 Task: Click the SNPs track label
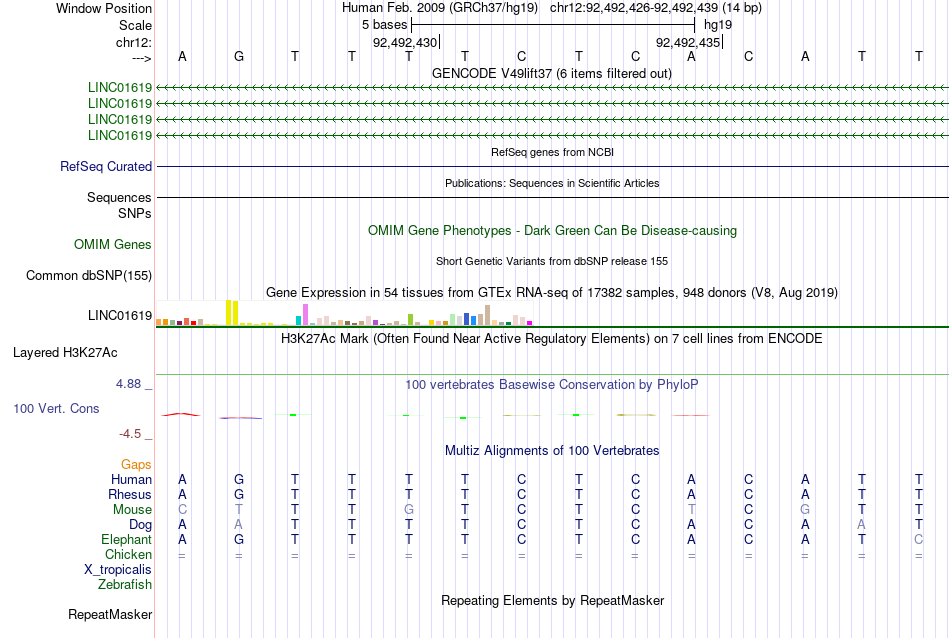point(135,213)
